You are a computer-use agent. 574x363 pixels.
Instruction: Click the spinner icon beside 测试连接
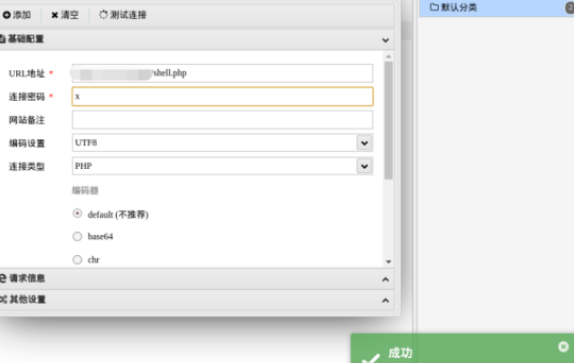click(103, 15)
